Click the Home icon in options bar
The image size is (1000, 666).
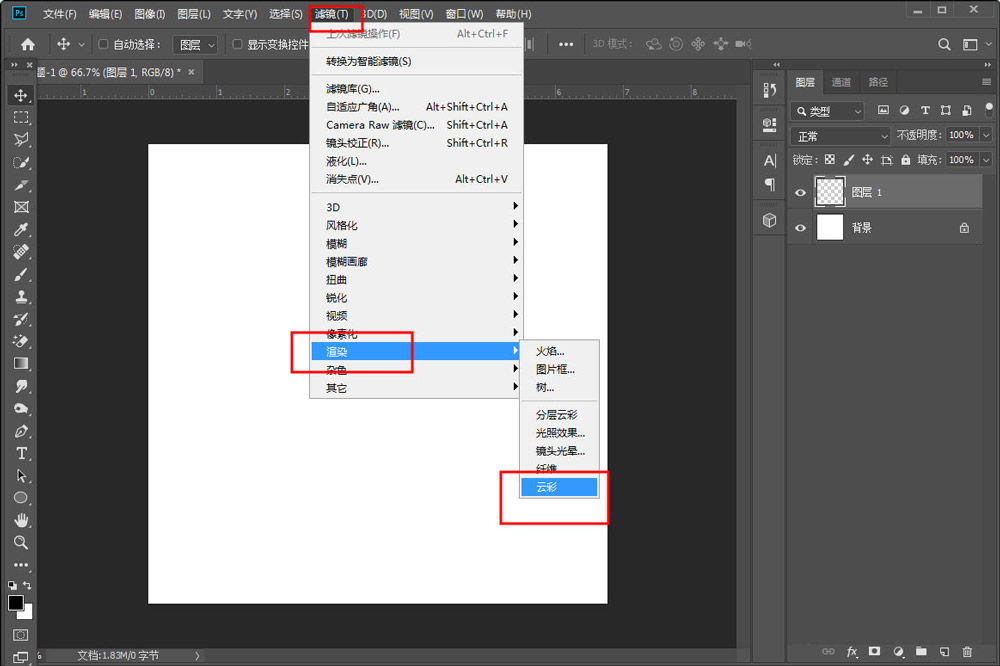[27, 44]
